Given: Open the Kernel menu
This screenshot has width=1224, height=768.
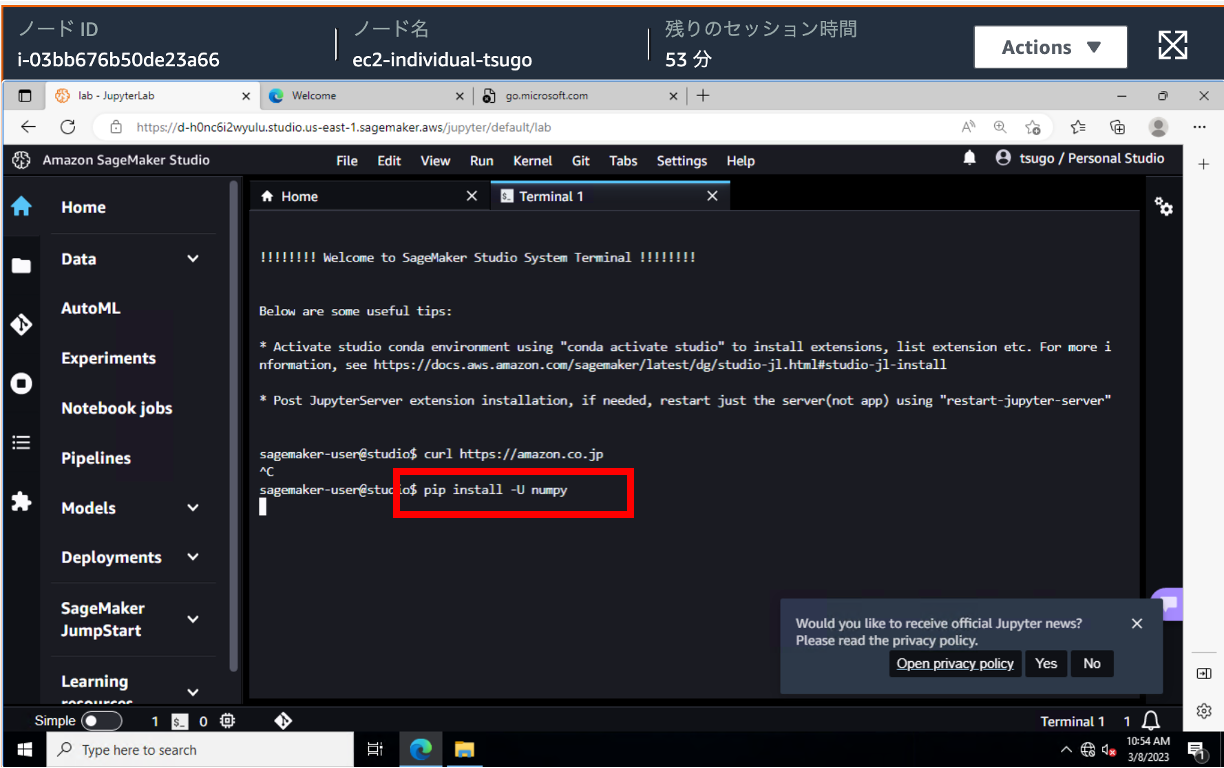Looking at the screenshot, I should 532,160.
